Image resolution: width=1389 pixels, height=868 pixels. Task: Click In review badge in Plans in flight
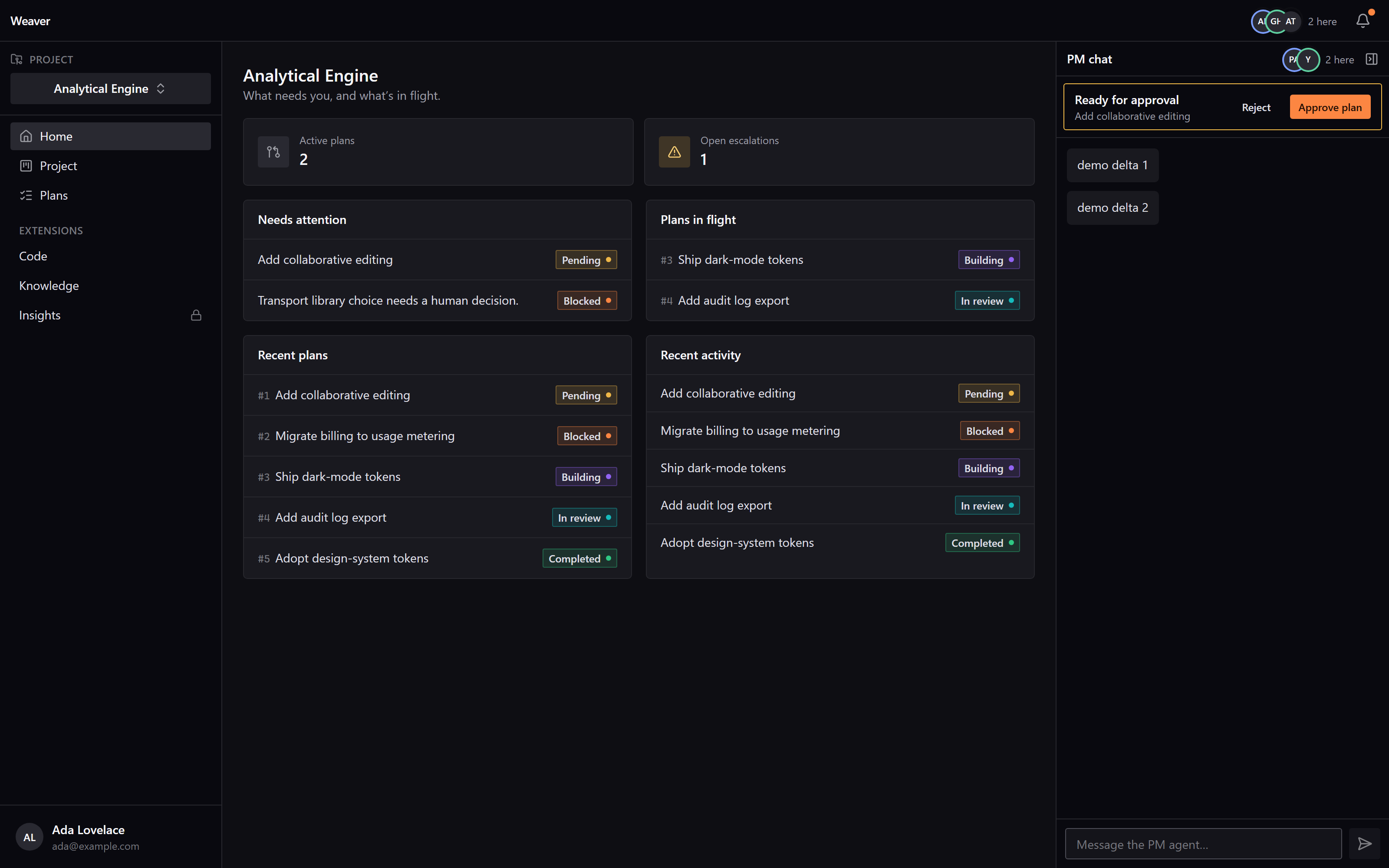click(987, 300)
